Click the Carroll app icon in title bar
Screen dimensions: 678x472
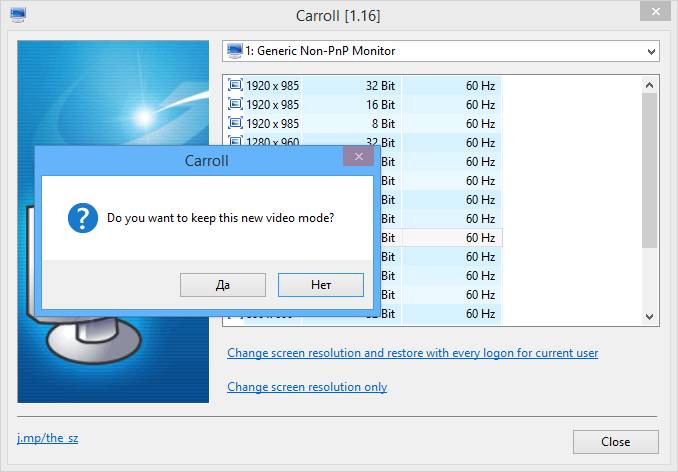(18, 15)
